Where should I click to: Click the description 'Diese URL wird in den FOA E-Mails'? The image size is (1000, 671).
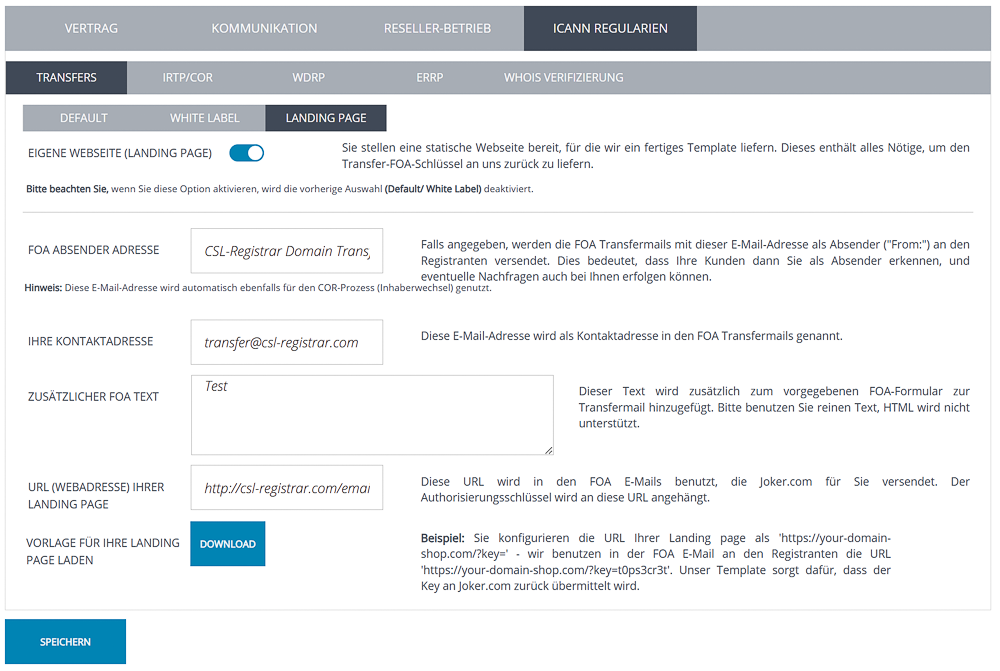pos(695,489)
